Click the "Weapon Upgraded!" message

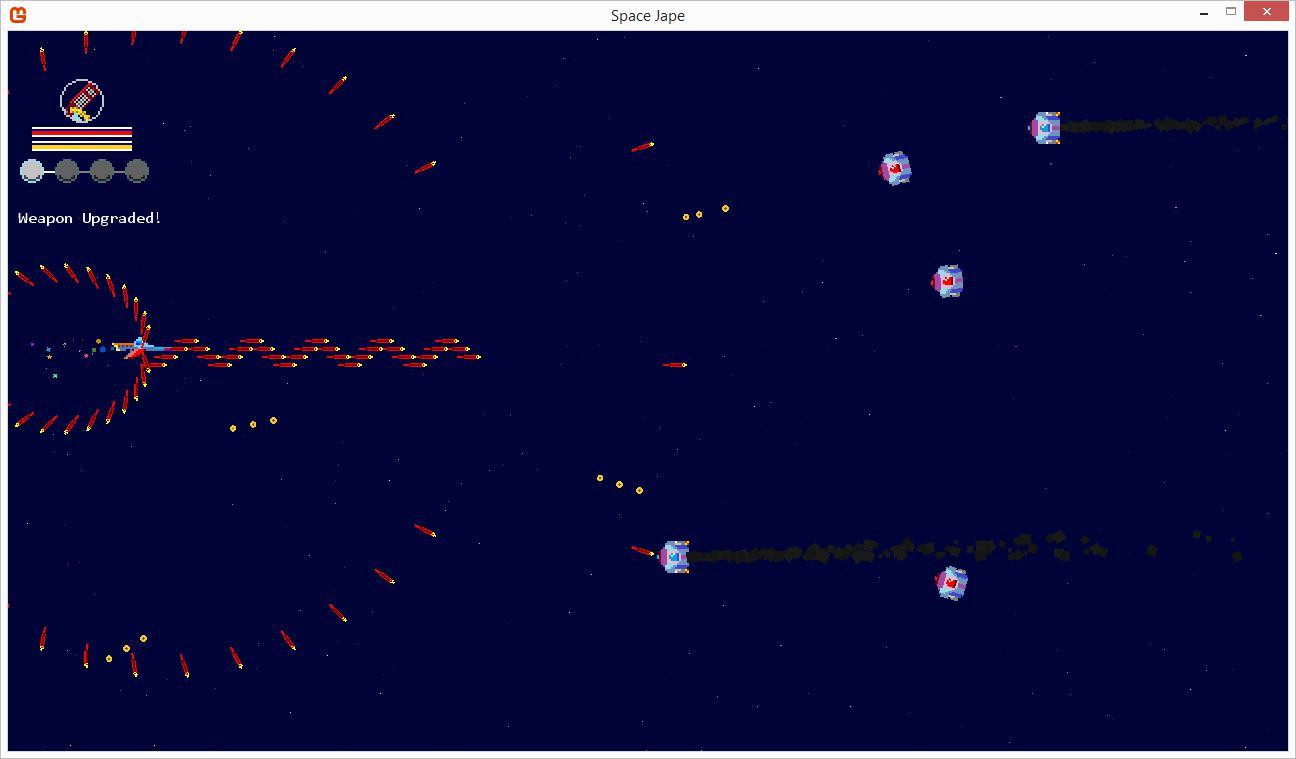[90, 218]
